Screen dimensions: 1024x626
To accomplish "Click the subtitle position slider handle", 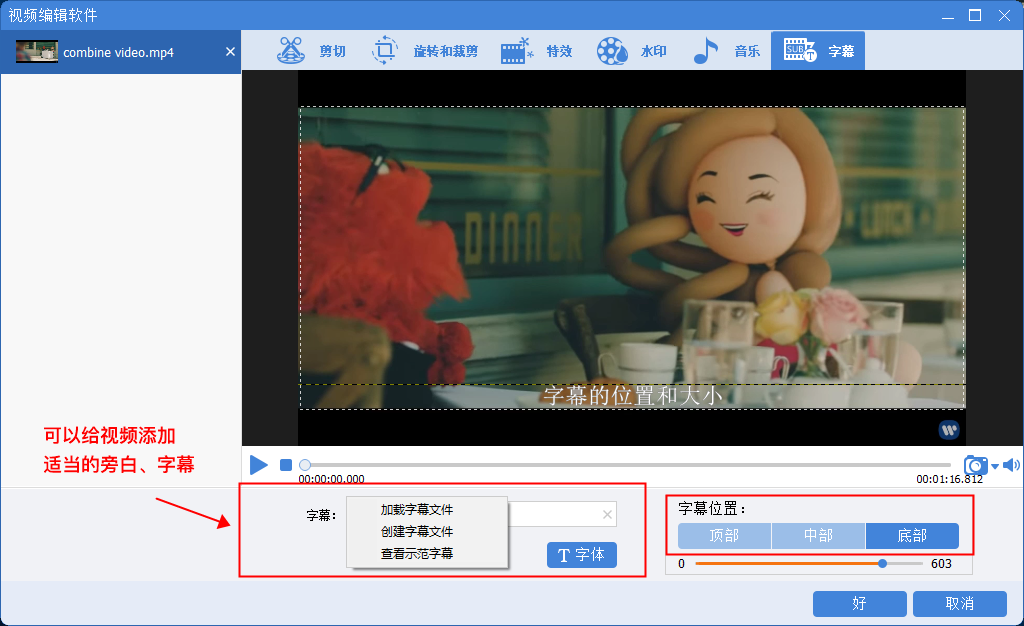I will [882, 563].
